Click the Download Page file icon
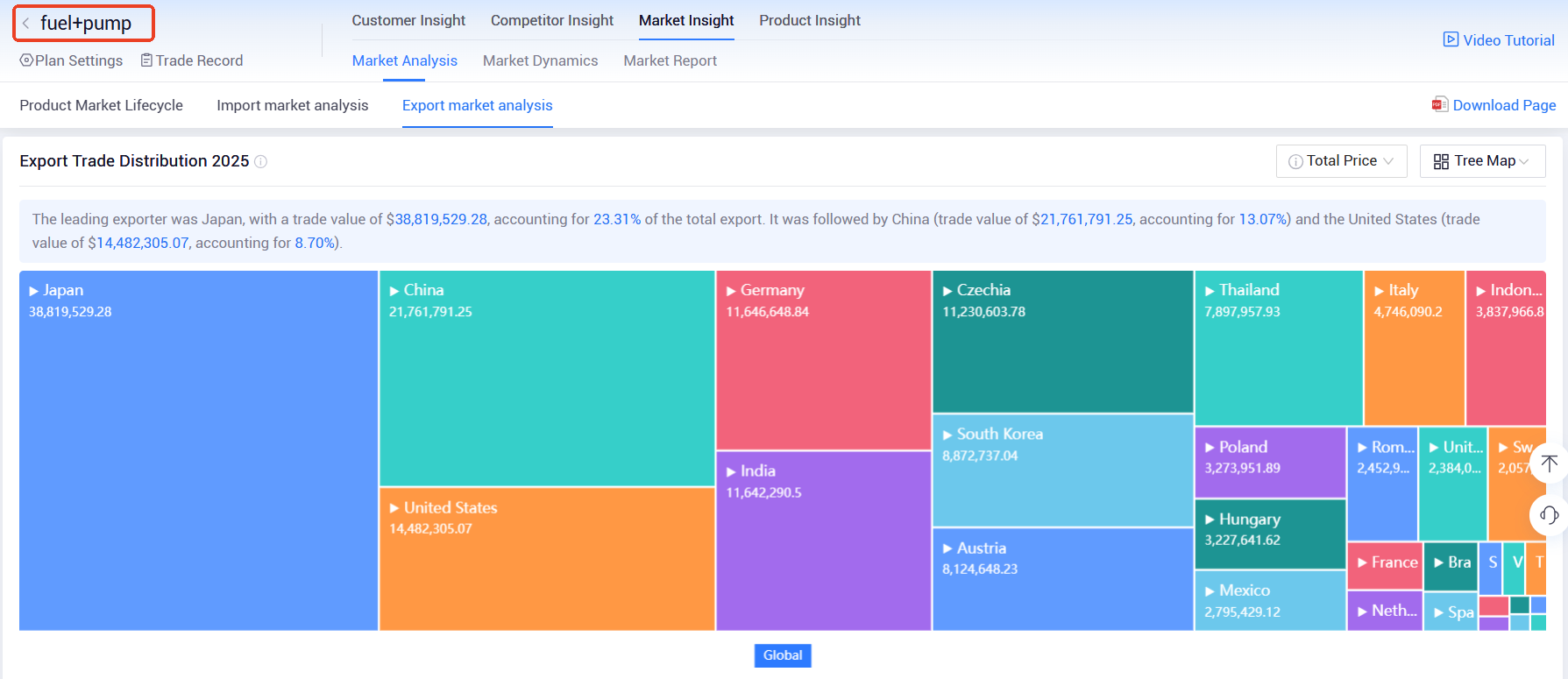Viewport: 1568px width, 679px height. click(x=1439, y=104)
